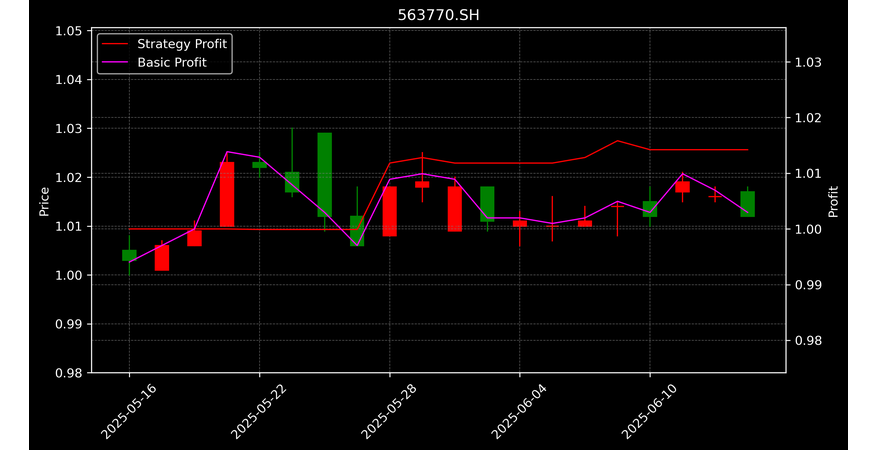
Task: Click the 2025-05-28 date label
Action: click(x=389, y=411)
